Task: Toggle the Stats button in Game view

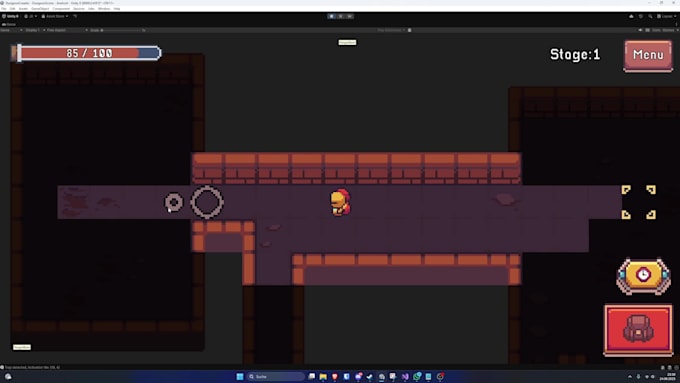Action: [x=656, y=30]
